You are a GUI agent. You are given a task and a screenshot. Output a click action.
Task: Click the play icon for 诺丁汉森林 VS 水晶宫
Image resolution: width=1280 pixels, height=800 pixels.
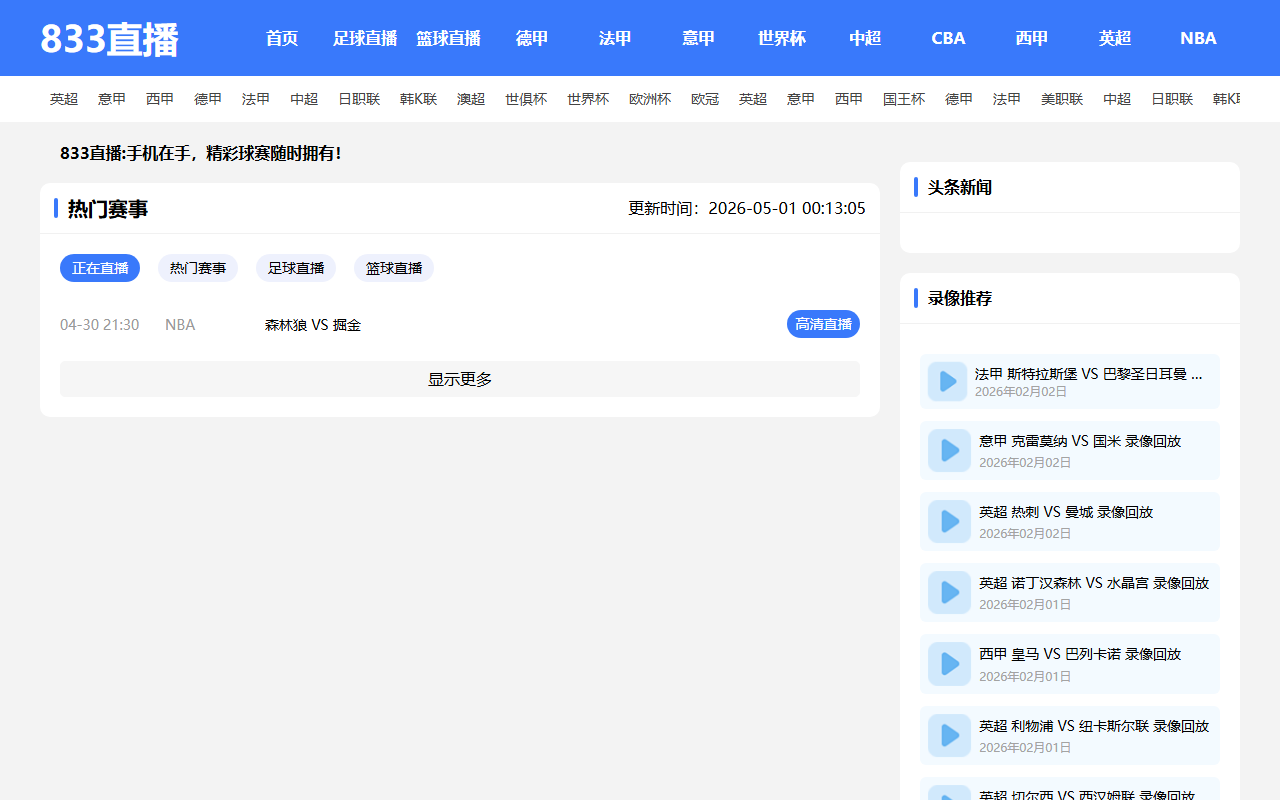(x=949, y=592)
